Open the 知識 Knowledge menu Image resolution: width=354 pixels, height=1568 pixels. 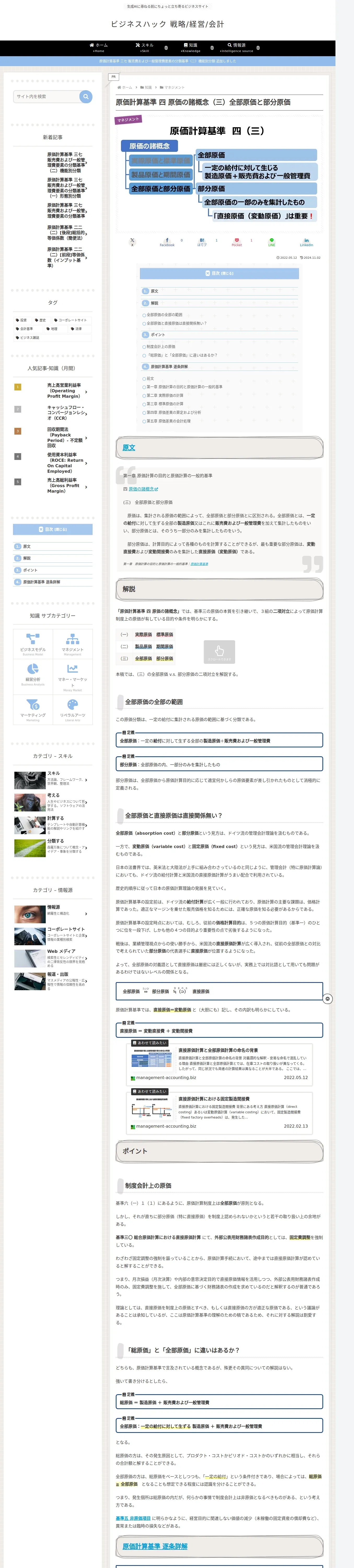coord(190,48)
